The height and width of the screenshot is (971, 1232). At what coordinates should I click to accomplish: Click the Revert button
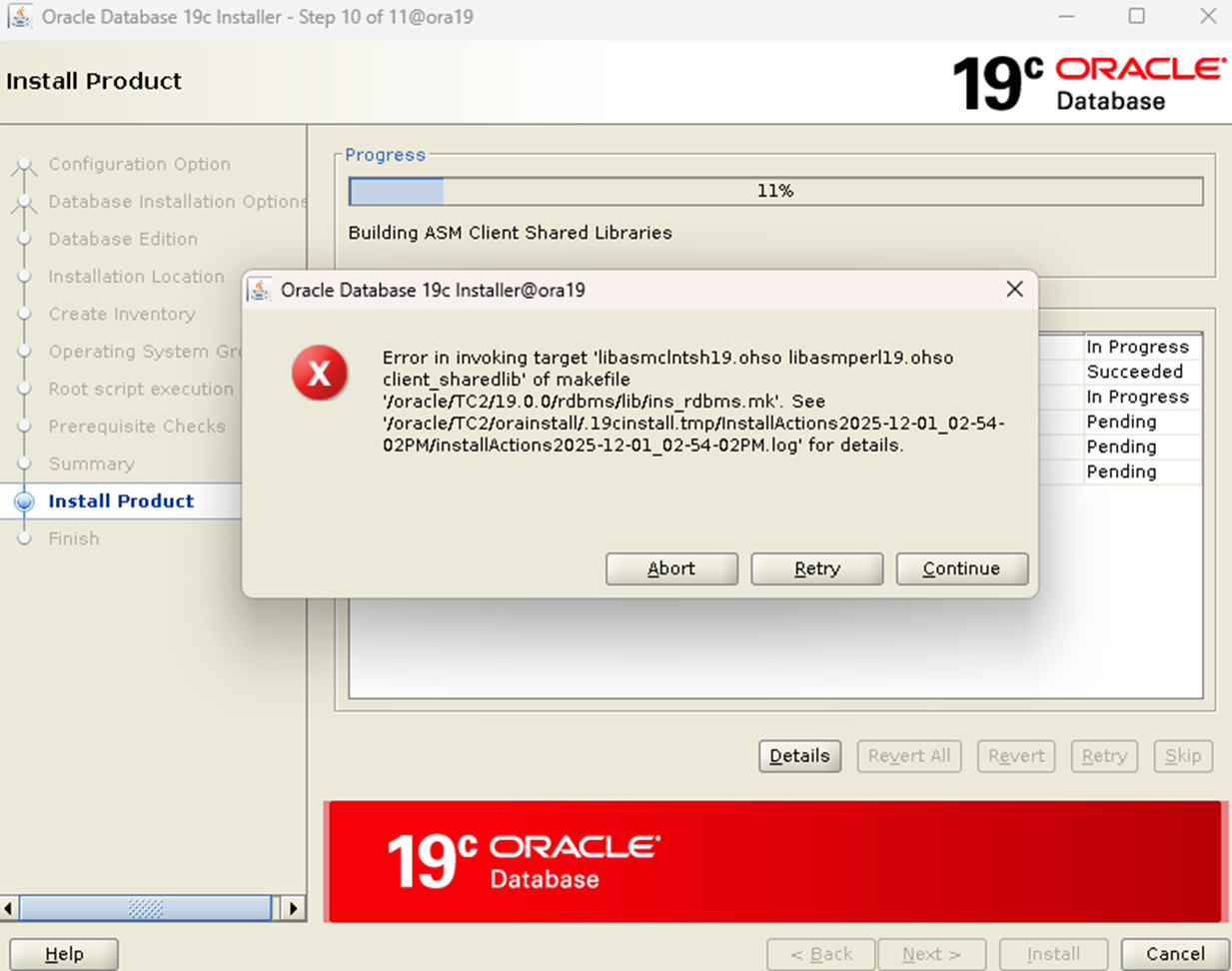(x=1016, y=756)
